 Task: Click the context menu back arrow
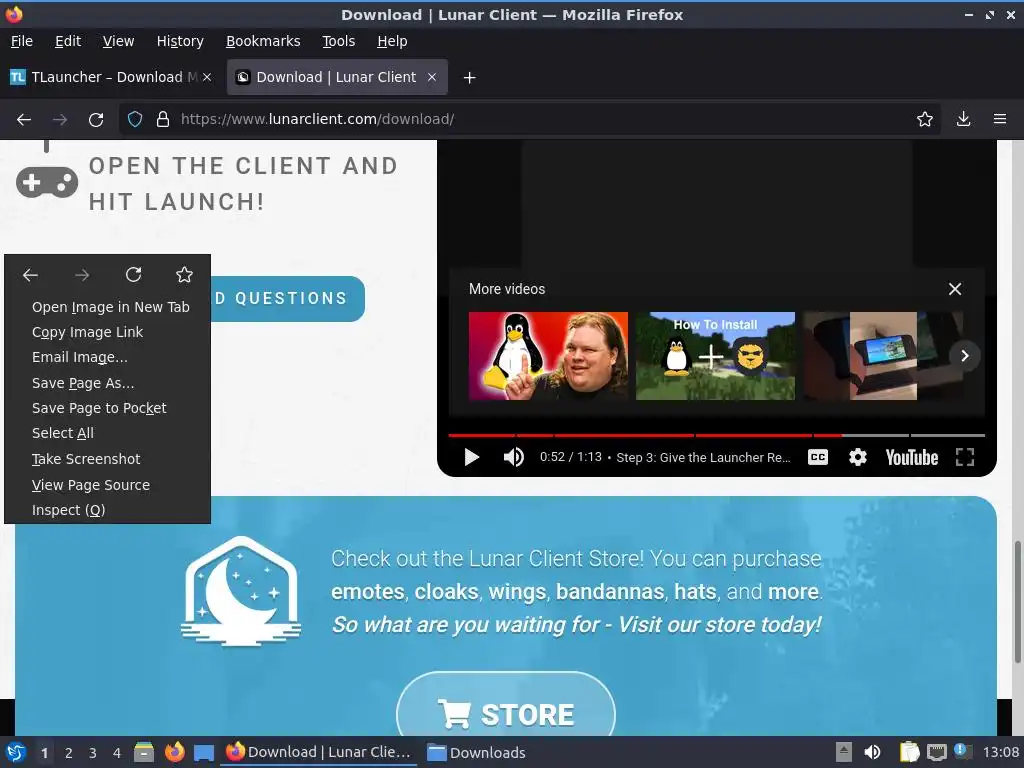coord(31,275)
